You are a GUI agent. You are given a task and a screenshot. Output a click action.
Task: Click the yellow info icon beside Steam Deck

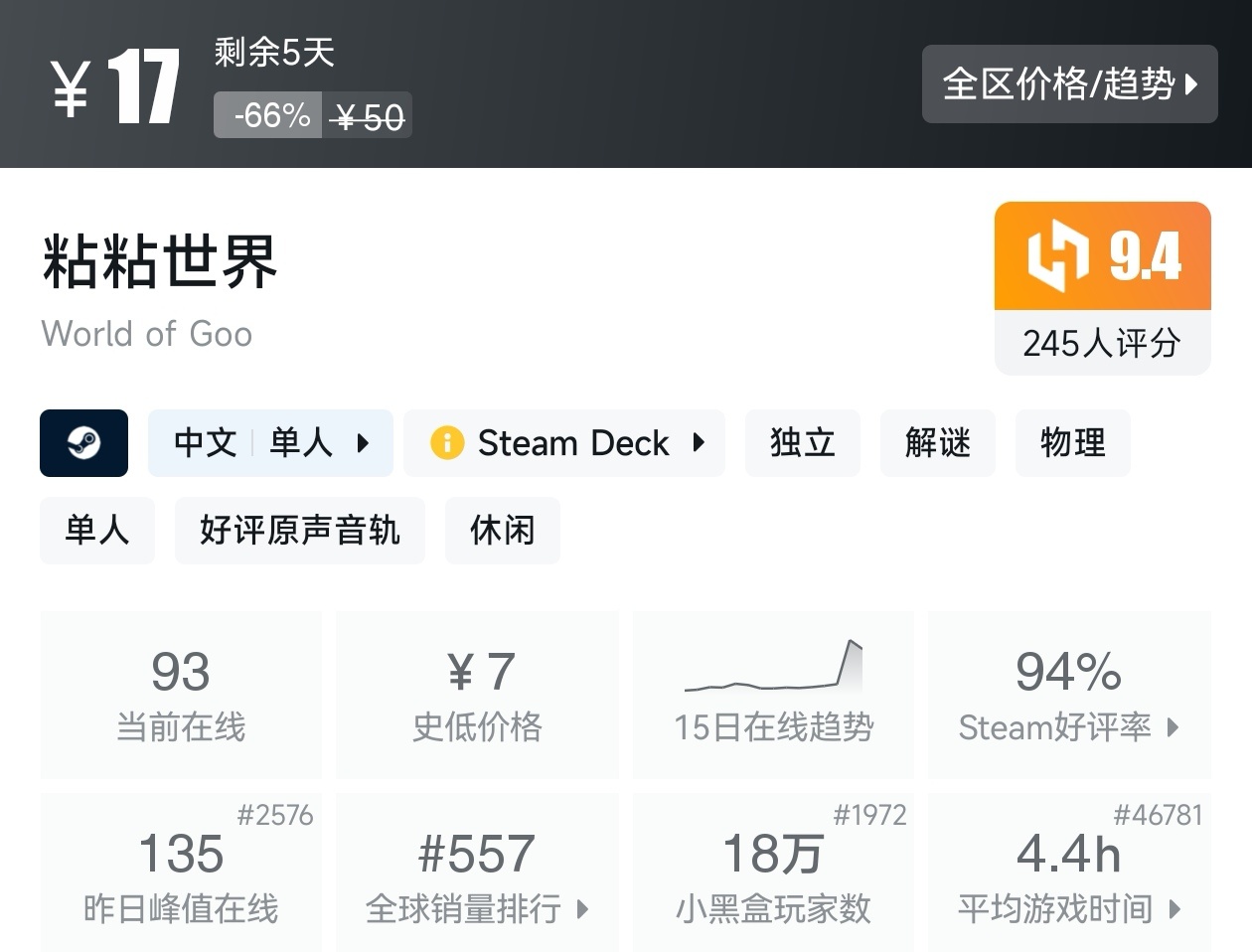(x=446, y=443)
